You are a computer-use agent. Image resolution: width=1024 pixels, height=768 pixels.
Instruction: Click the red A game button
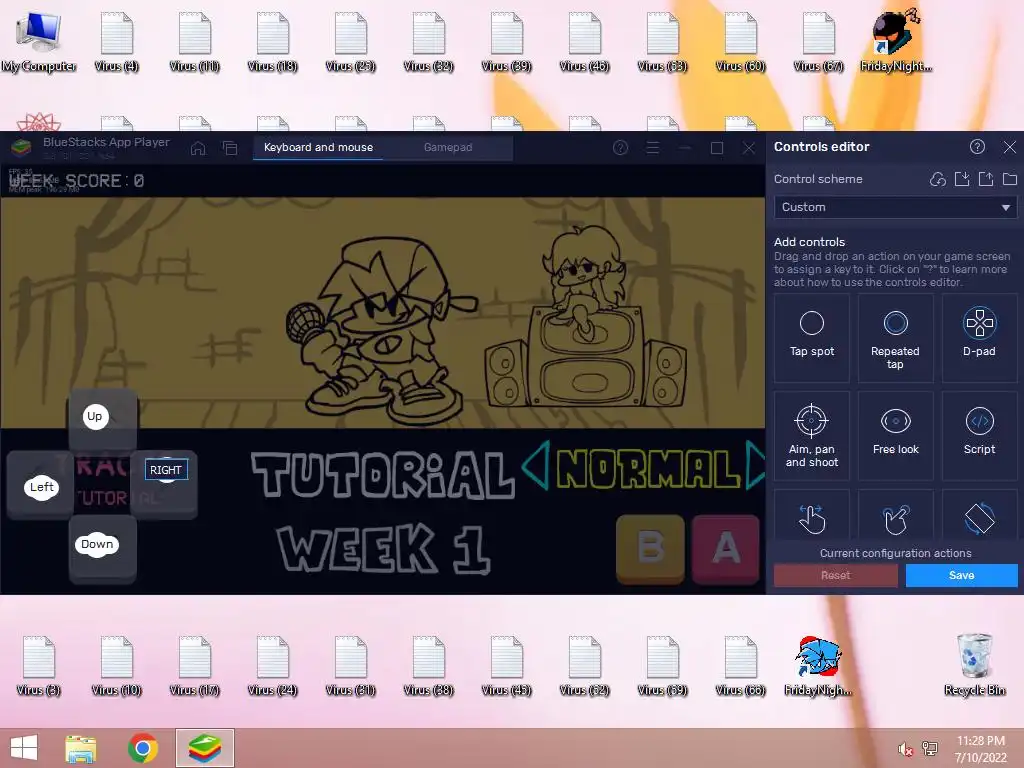(726, 548)
